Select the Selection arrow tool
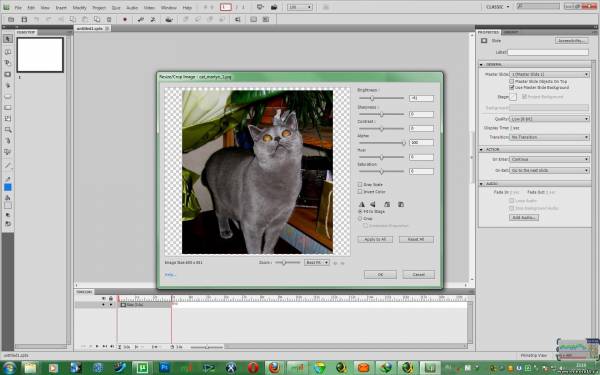The image size is (600, 375). [x=8, y=39]
